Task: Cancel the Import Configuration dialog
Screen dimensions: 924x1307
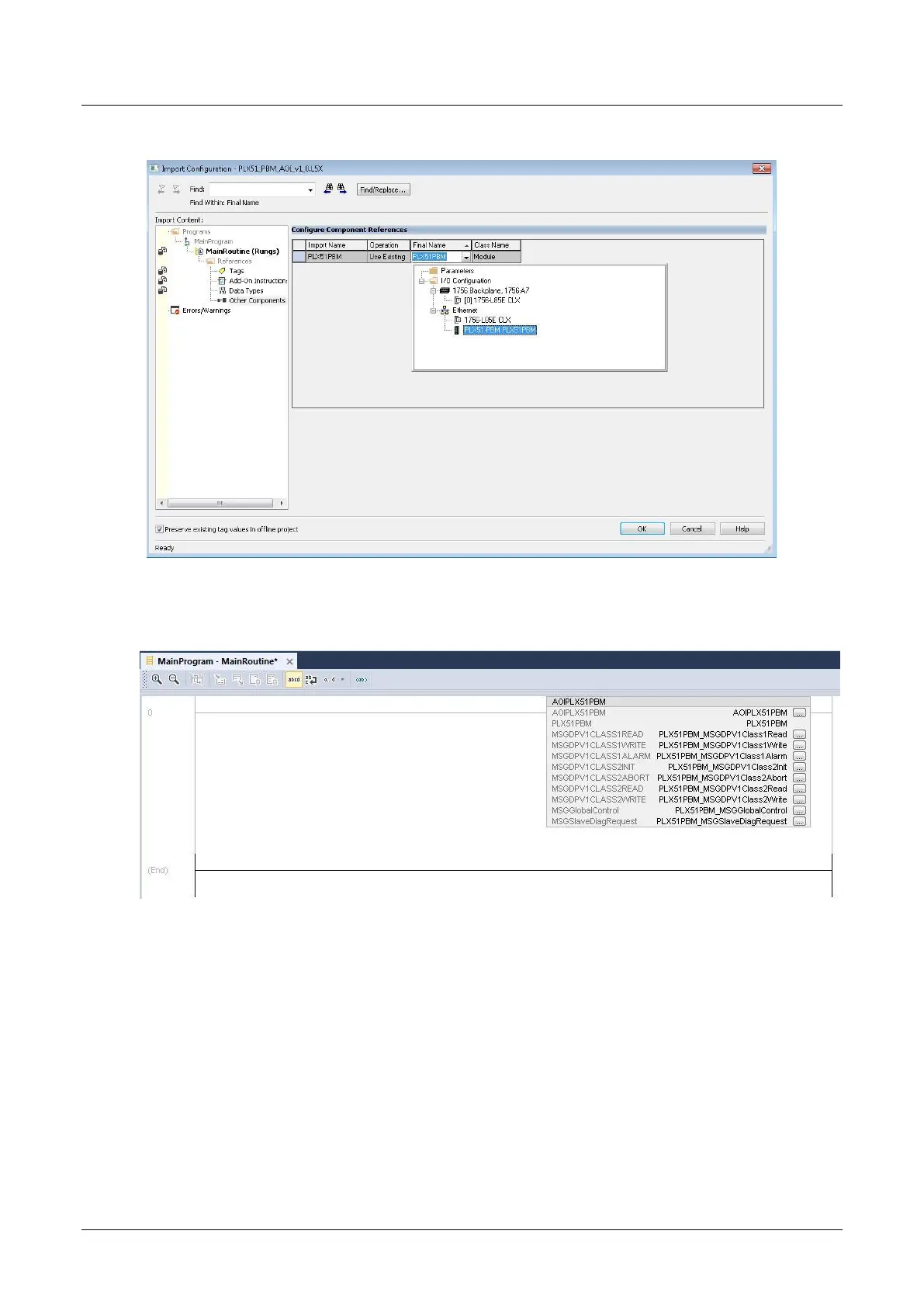Action: 691,529
